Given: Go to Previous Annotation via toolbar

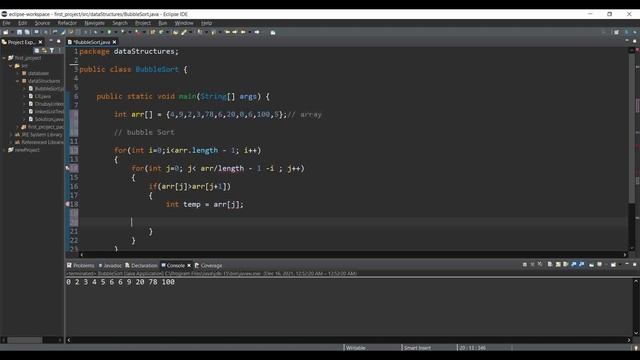Looking at the screenshot, I should click(x=213, y=32).
